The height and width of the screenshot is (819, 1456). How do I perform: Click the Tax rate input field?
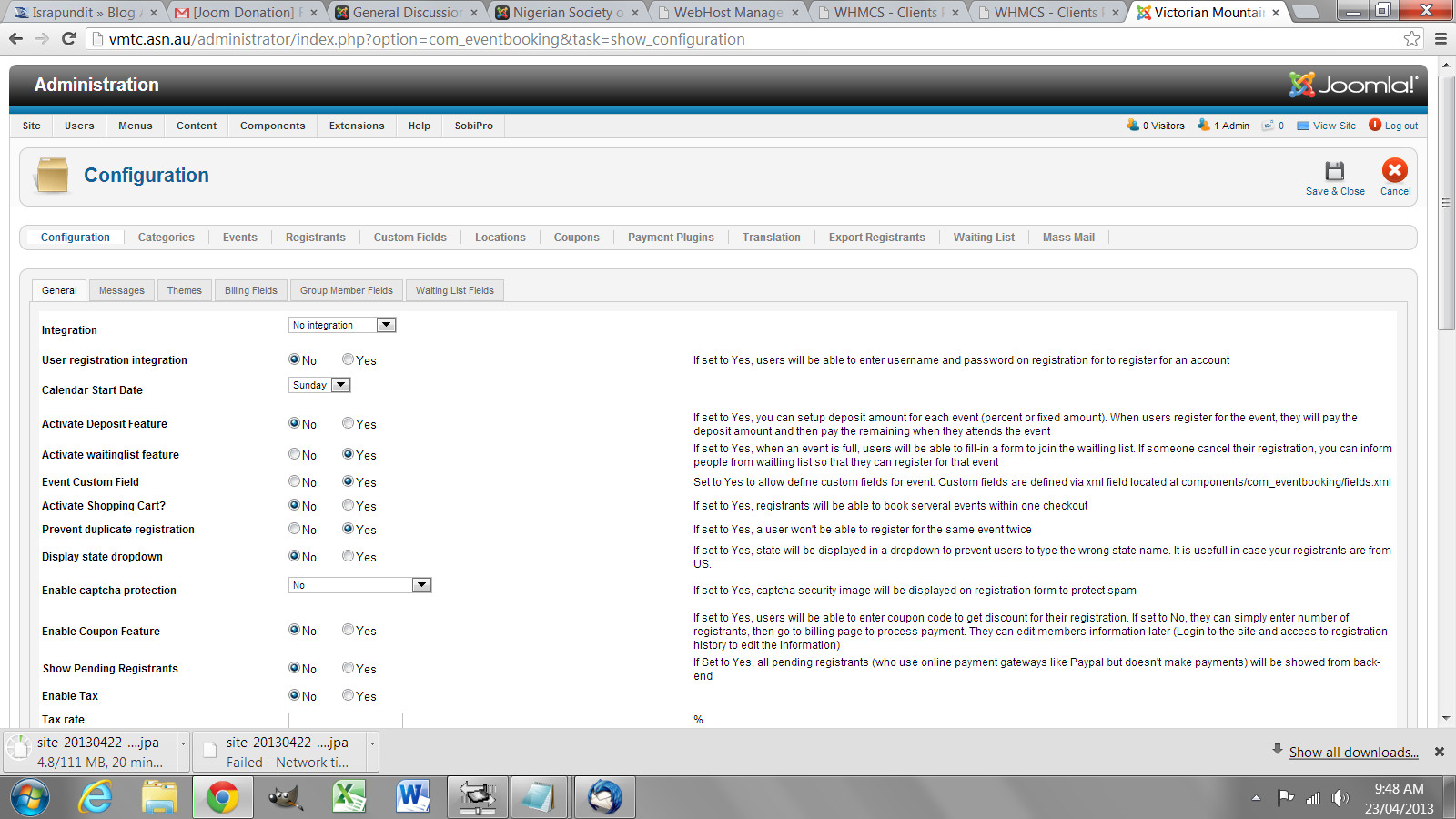click(346, 720)
